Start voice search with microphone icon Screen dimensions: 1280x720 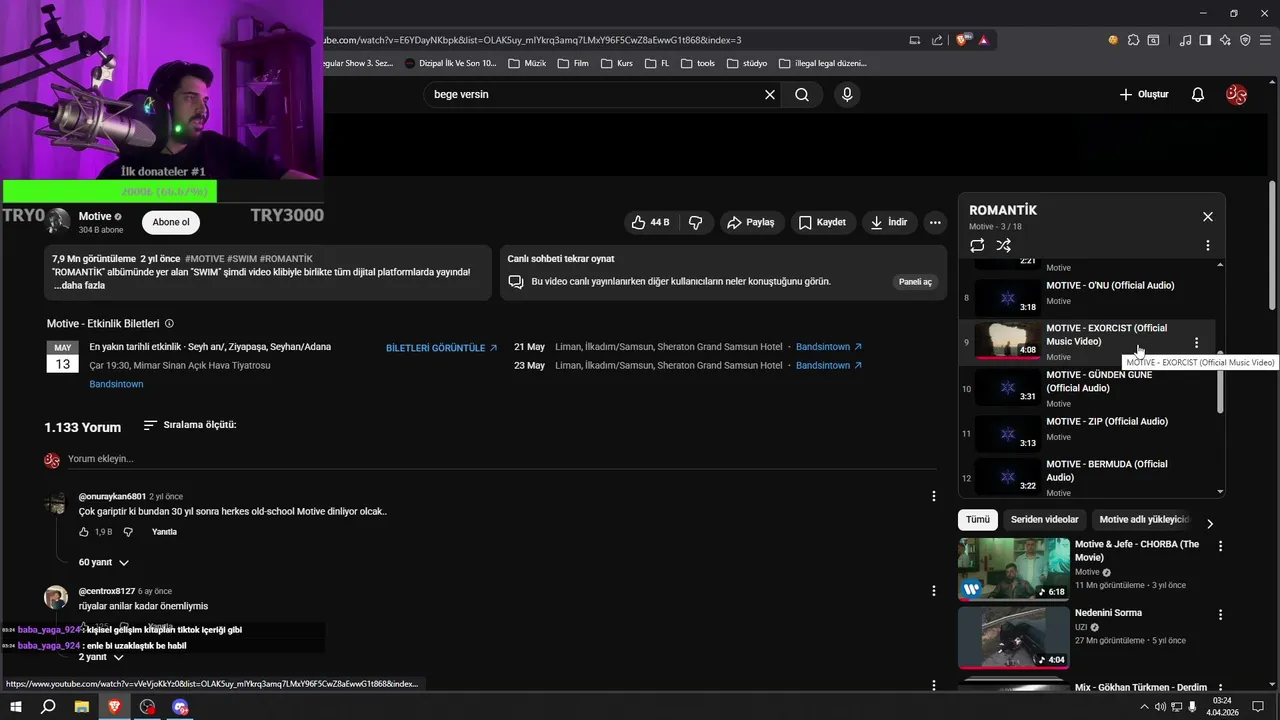(x=847, y=95)
